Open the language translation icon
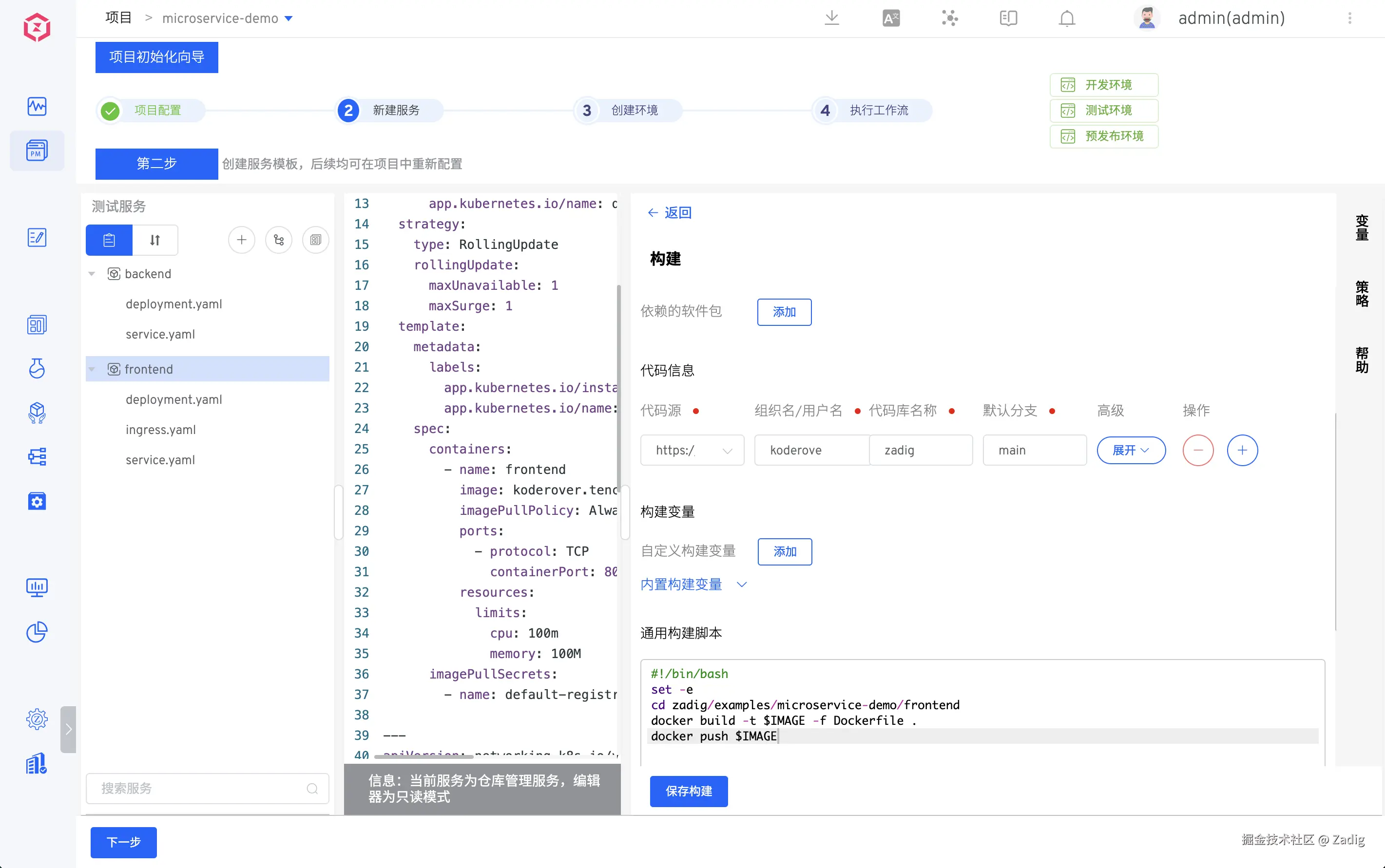Viewport: 1385px width, 868px height. (x=891, y=19)
